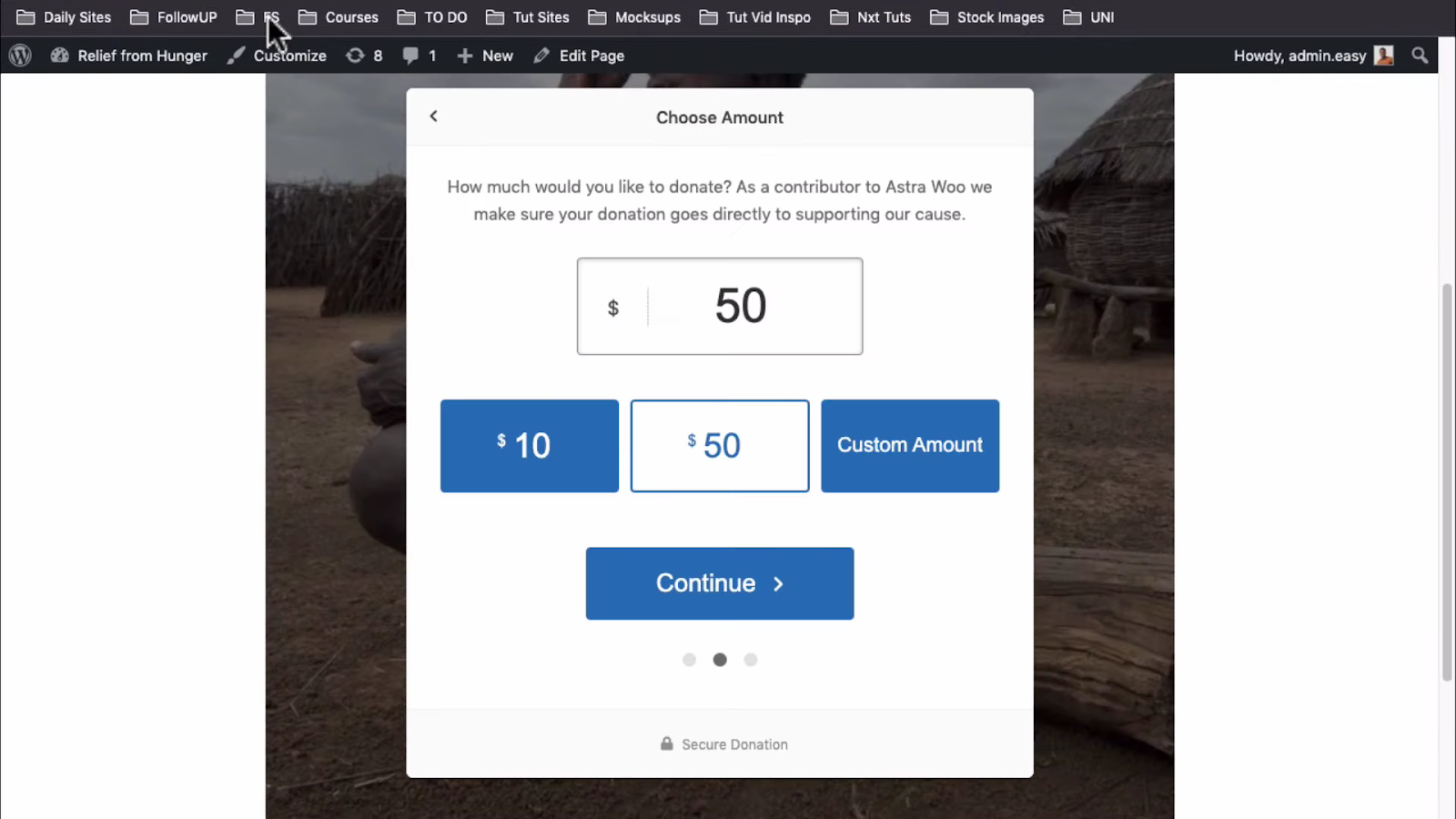1456x819 pixels.
Task: Open the New content menu
Action: [485, 56]
